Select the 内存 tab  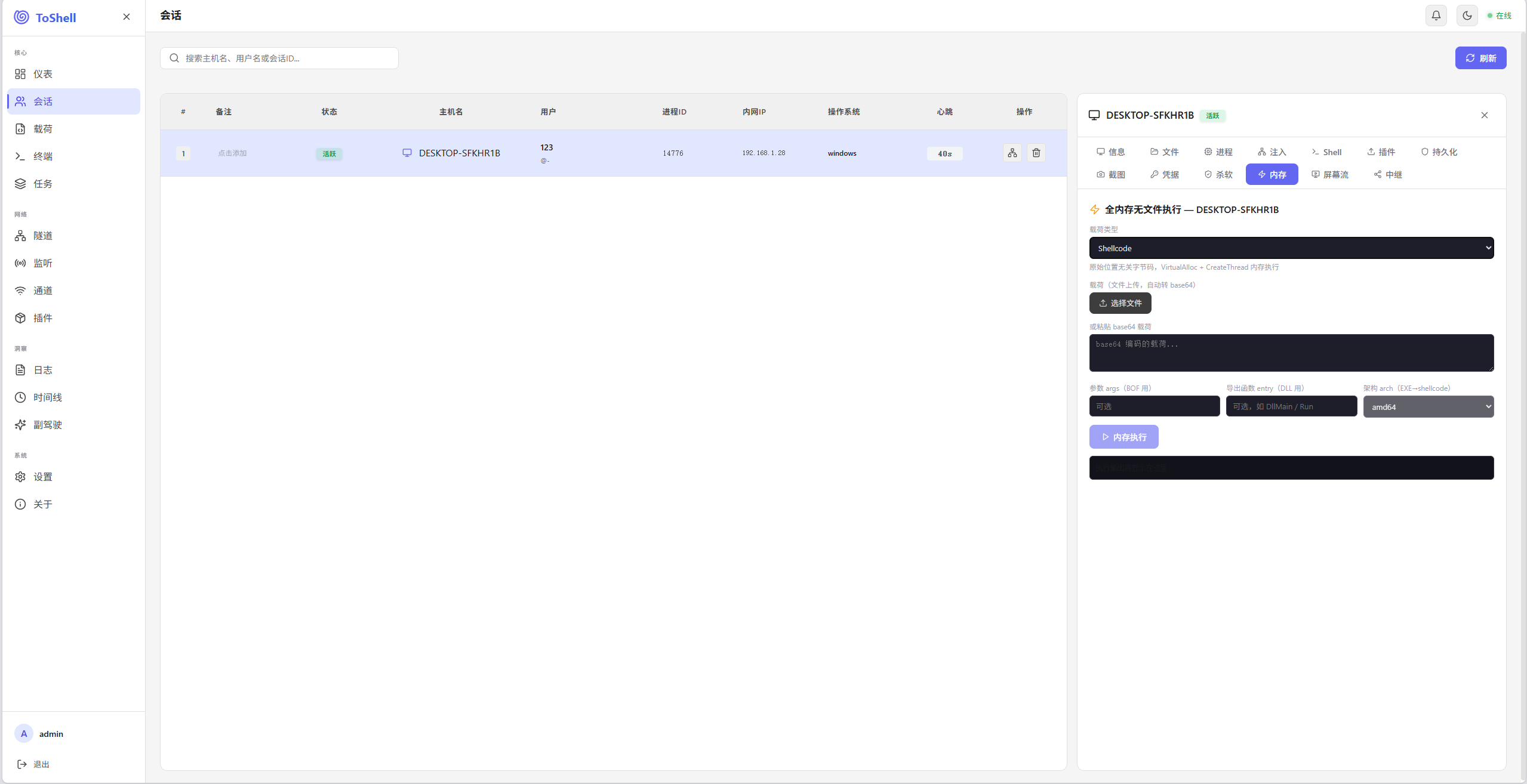point(1272,175)
